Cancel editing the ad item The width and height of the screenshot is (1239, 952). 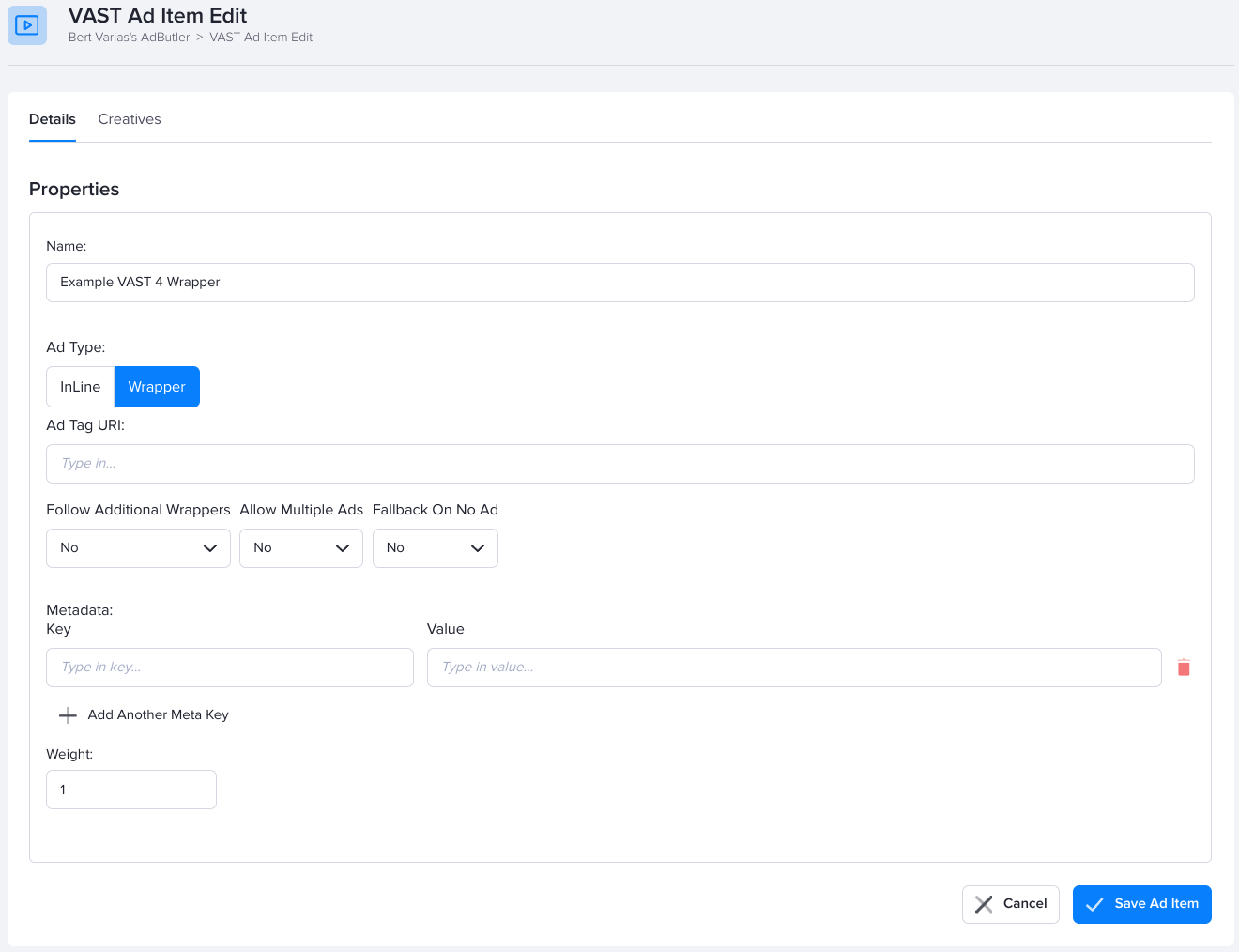1011,904
